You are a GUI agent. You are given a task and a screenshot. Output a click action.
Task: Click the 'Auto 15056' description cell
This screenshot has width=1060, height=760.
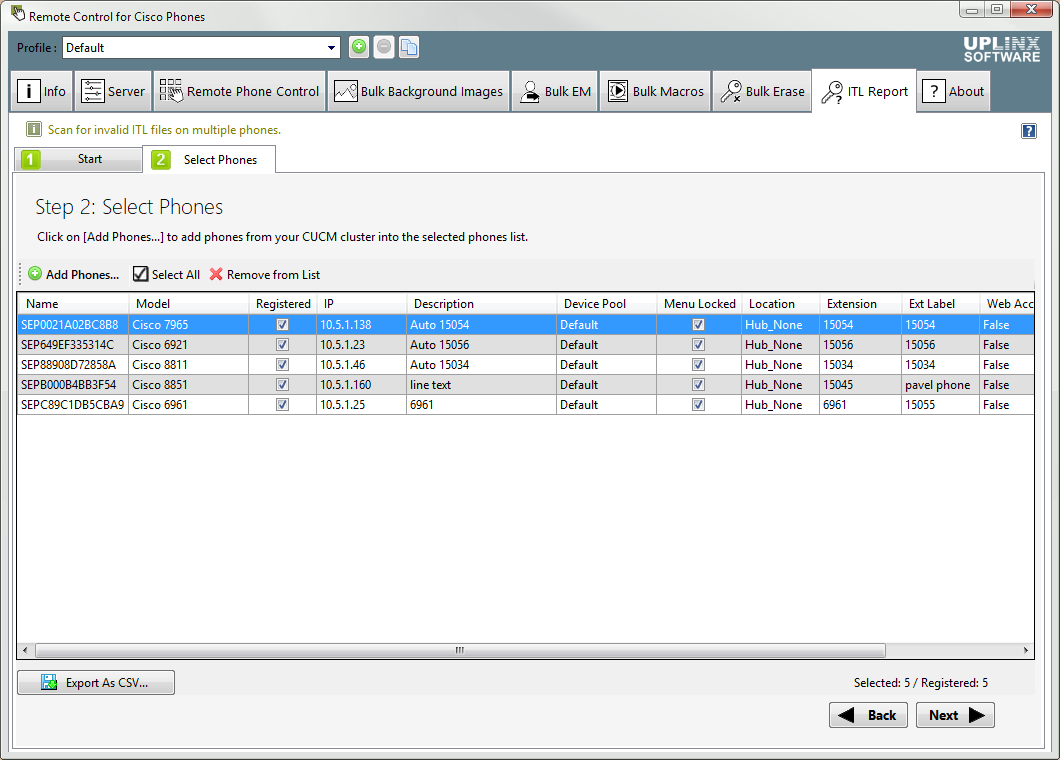point(481,345)
